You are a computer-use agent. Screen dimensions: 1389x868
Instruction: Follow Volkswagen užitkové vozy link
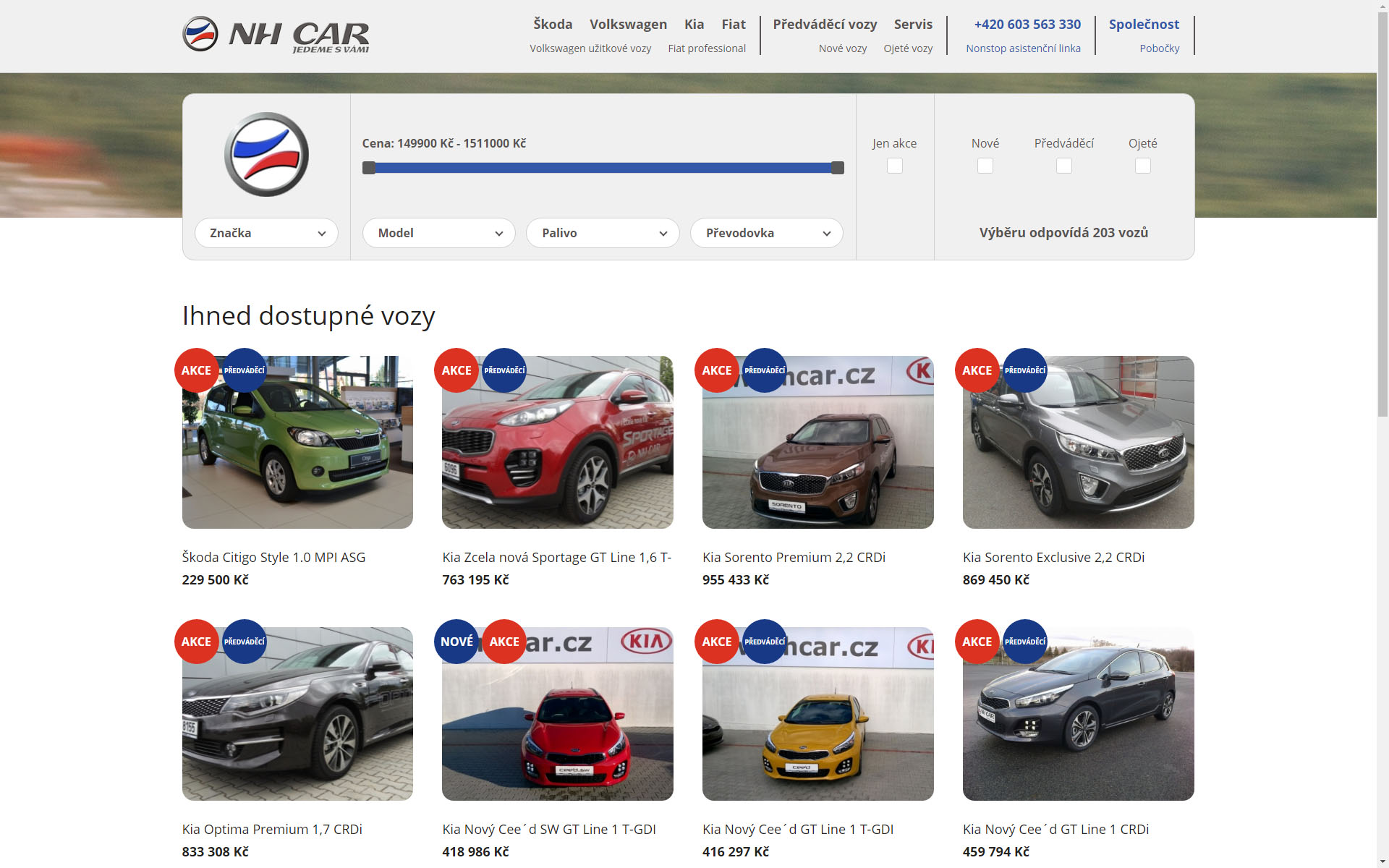tap(590, 48)
